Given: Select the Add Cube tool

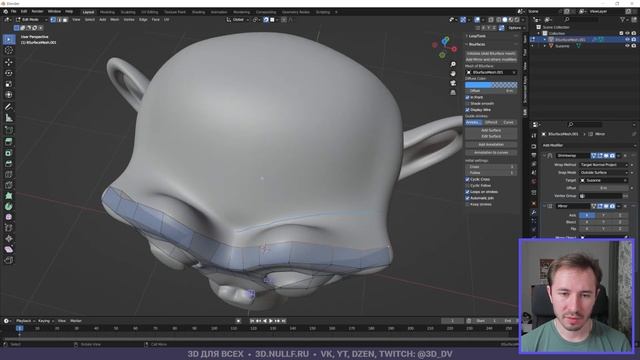Looking at the screenshot, I should click(x=9, y=130).
